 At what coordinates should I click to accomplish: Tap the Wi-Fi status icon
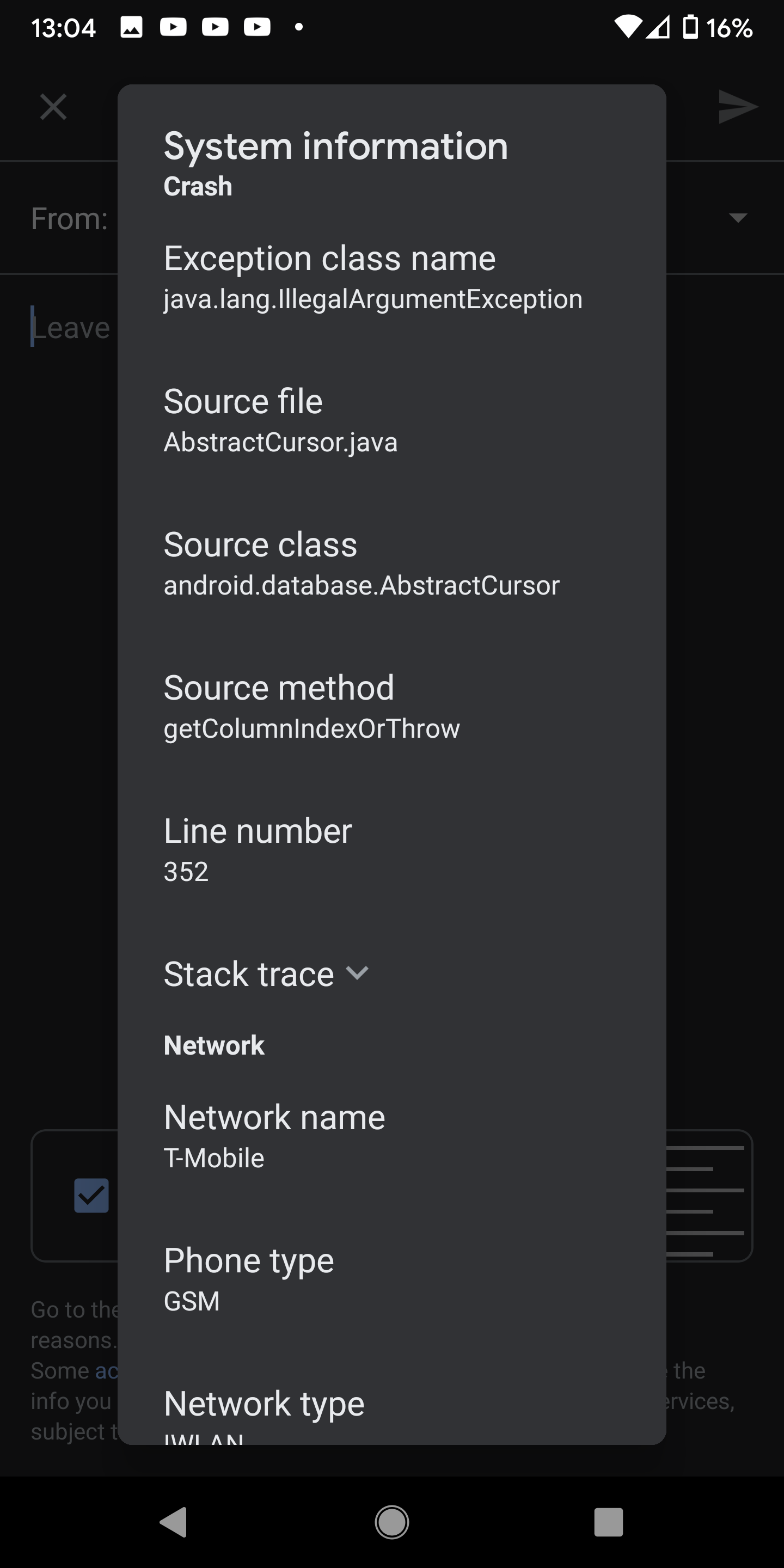point(627,27)
